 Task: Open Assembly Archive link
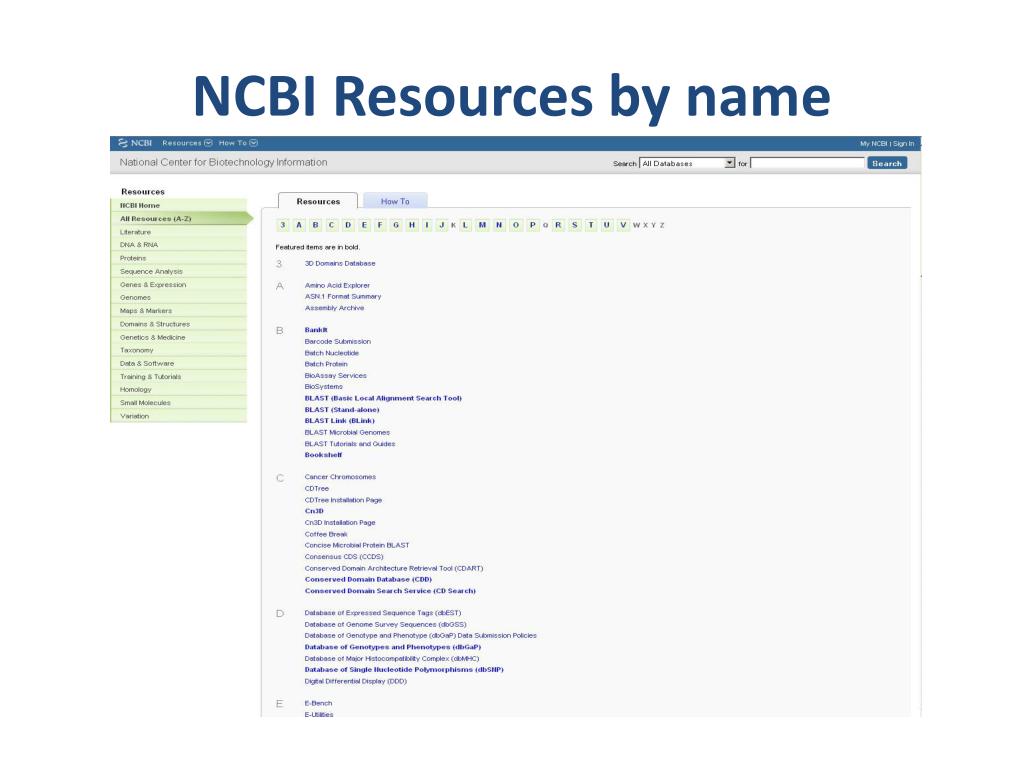click(x=334, y=308)
